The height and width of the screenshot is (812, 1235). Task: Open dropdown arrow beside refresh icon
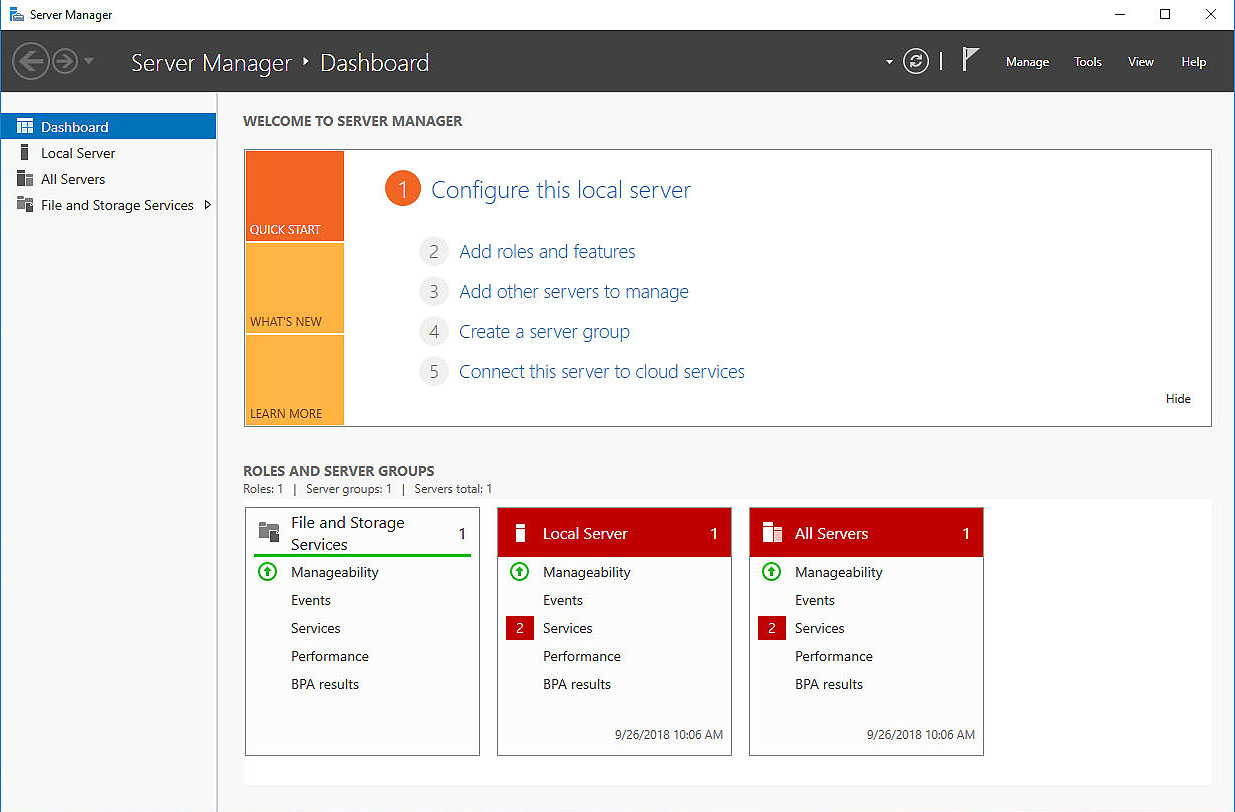coord(889,62)
